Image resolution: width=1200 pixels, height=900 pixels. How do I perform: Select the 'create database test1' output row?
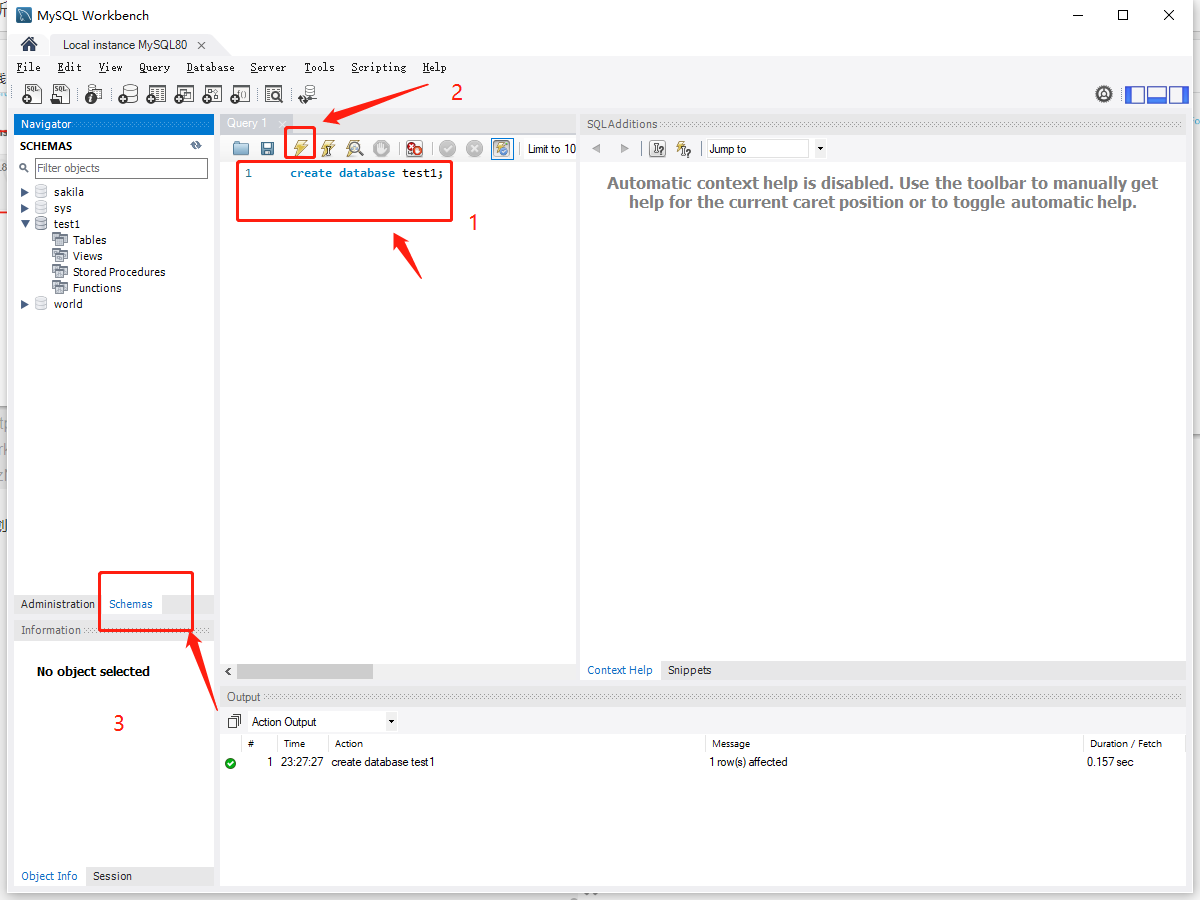click(703, 762)
